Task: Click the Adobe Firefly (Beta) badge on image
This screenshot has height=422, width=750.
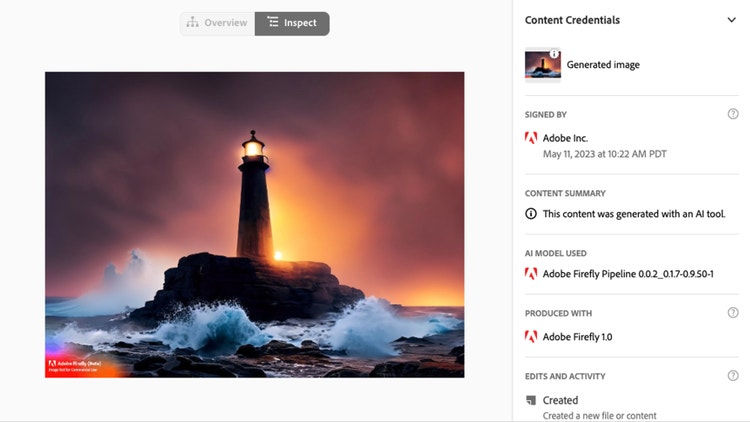Action: tap(75, 366)
